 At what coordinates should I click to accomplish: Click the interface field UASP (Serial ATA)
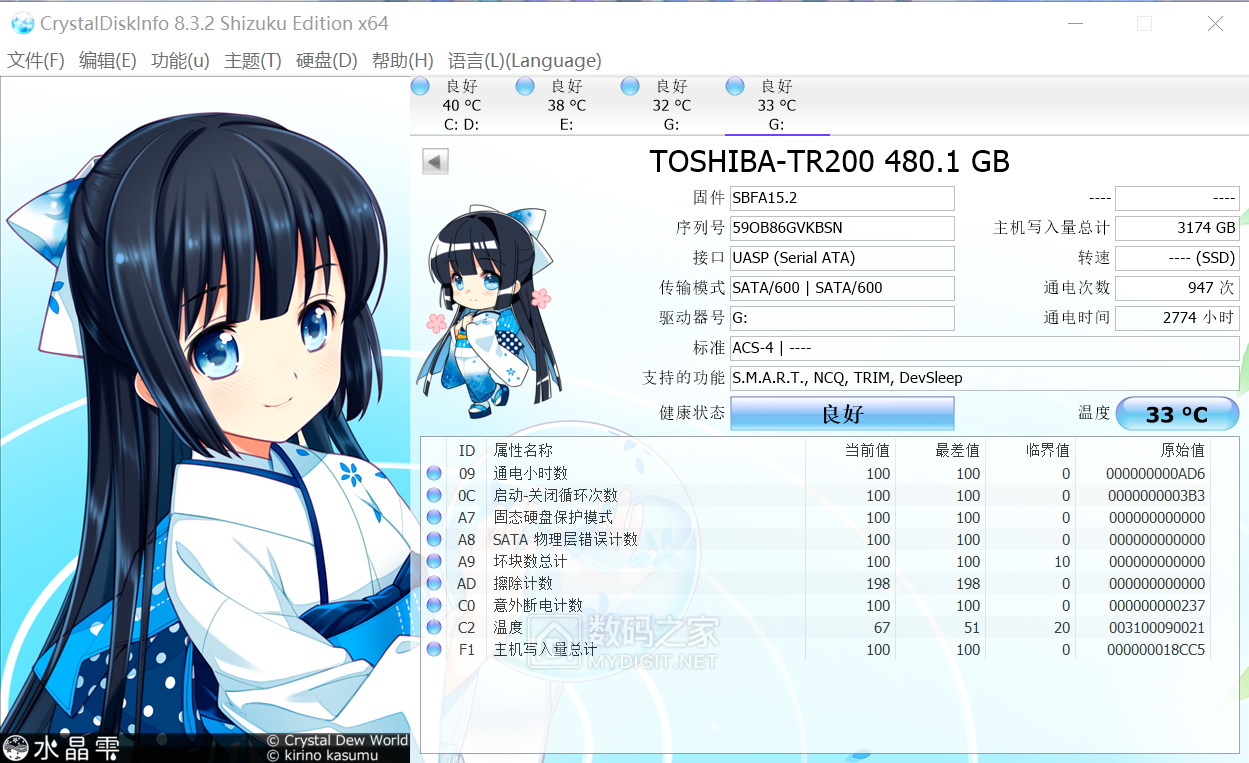pyautogui.click(x=842, y=258)
